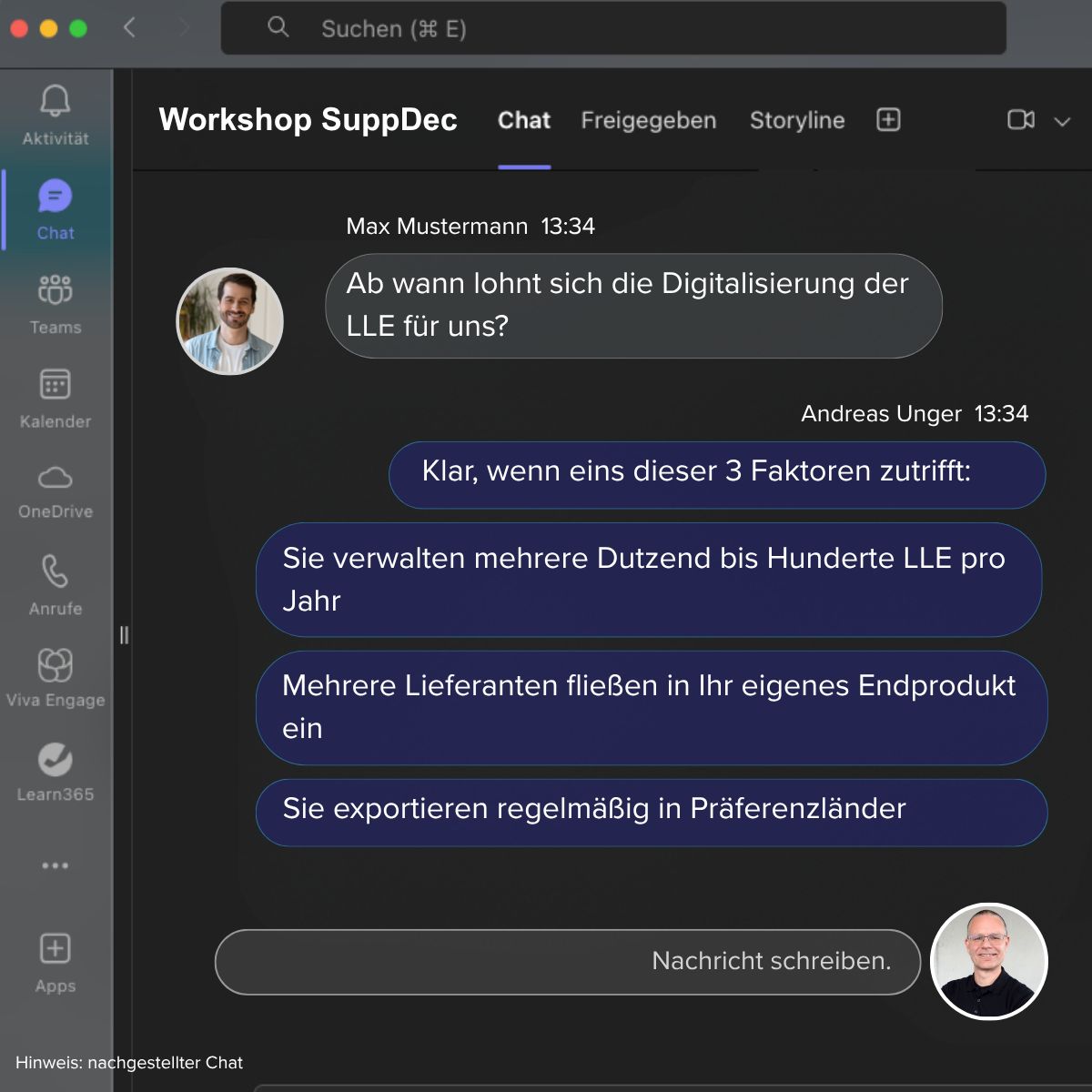Click the Nachricht schreiben message box

coord(568,962)
